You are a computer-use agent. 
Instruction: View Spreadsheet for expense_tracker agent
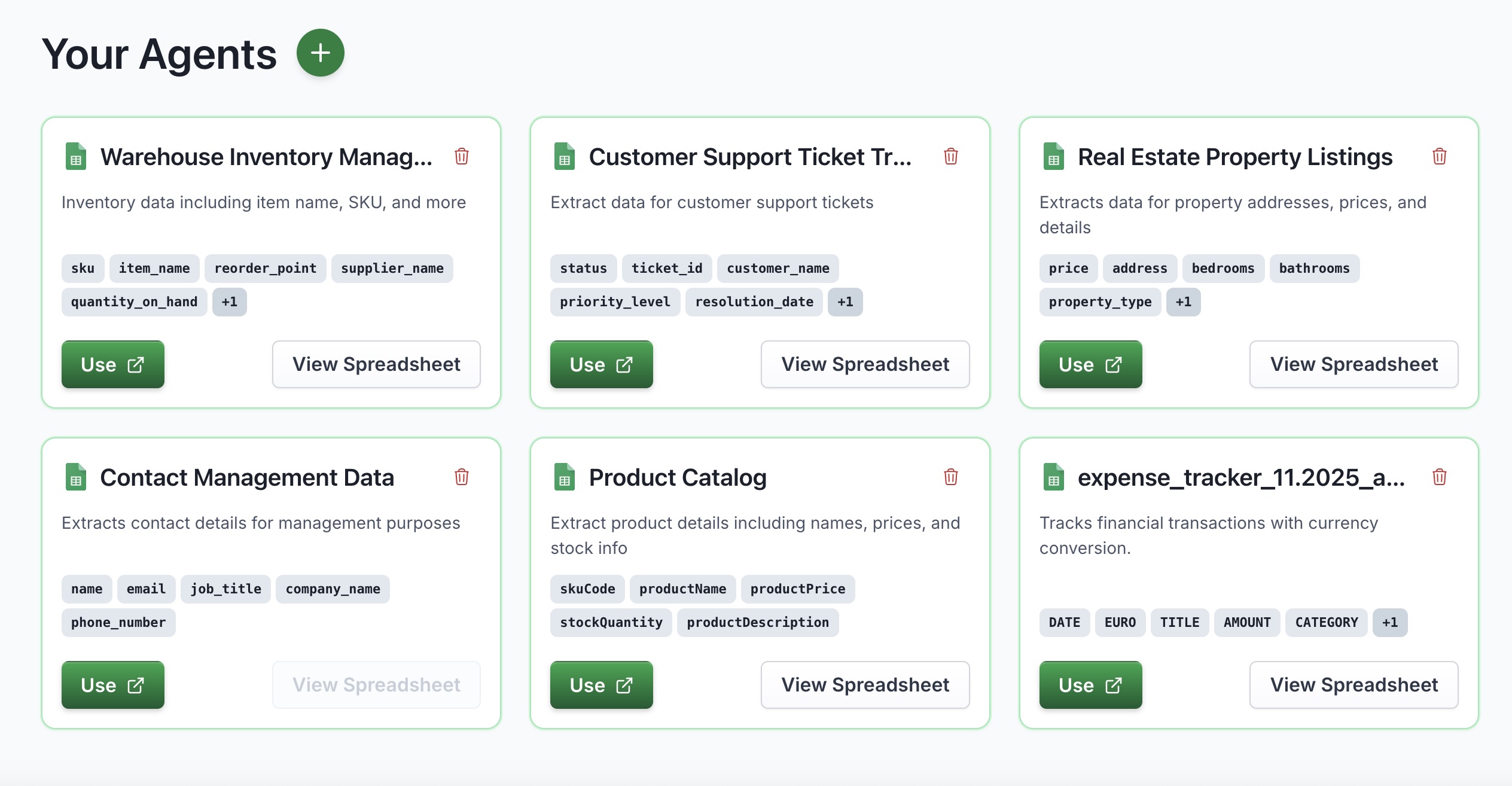coord(1354,685)
